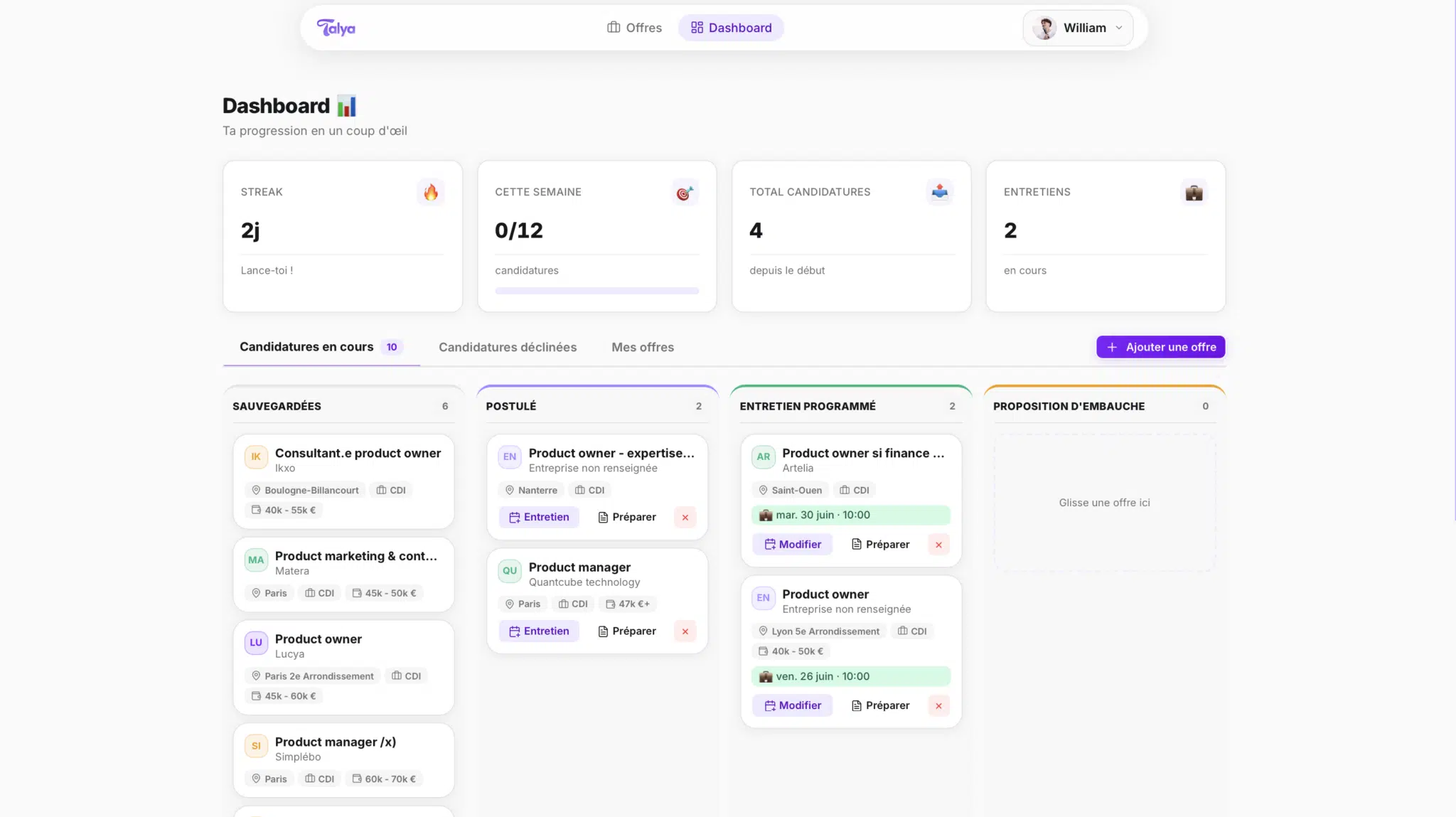The image size is (1456, 817).
Task: Click the LU company badge
Action: [x=256, y=642]
